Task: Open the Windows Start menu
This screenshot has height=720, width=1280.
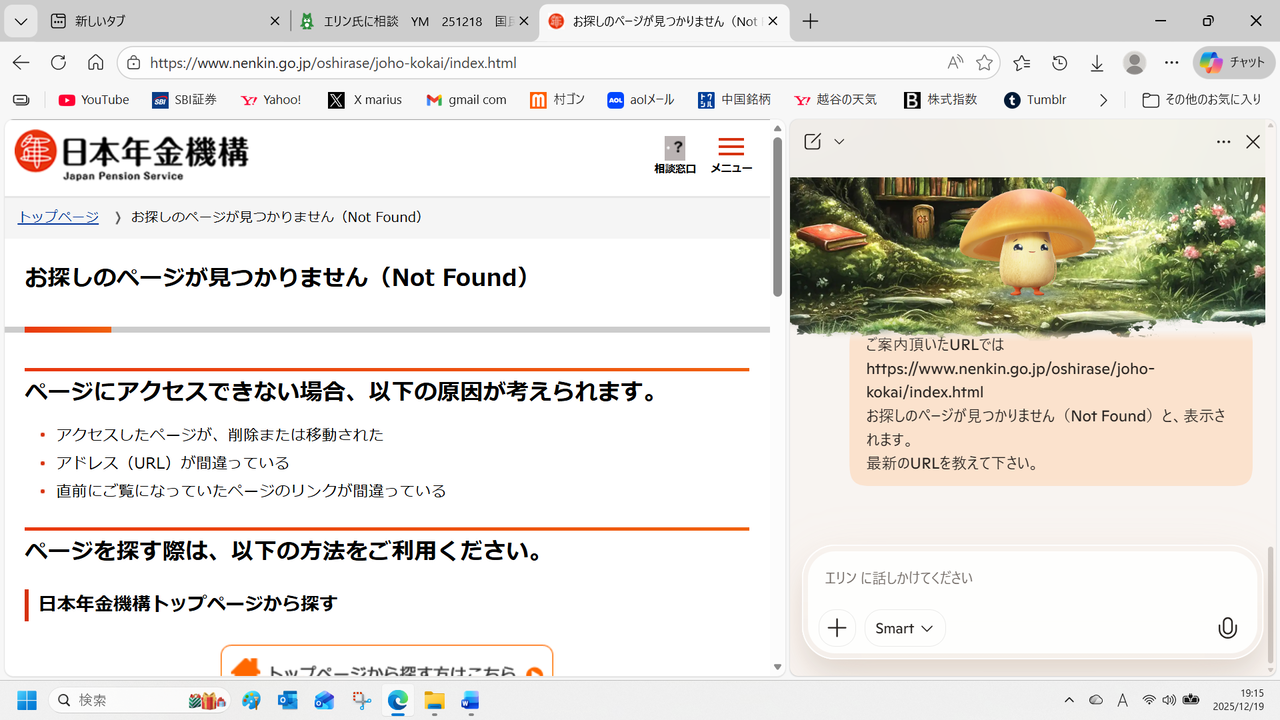Action: (26, 700)
